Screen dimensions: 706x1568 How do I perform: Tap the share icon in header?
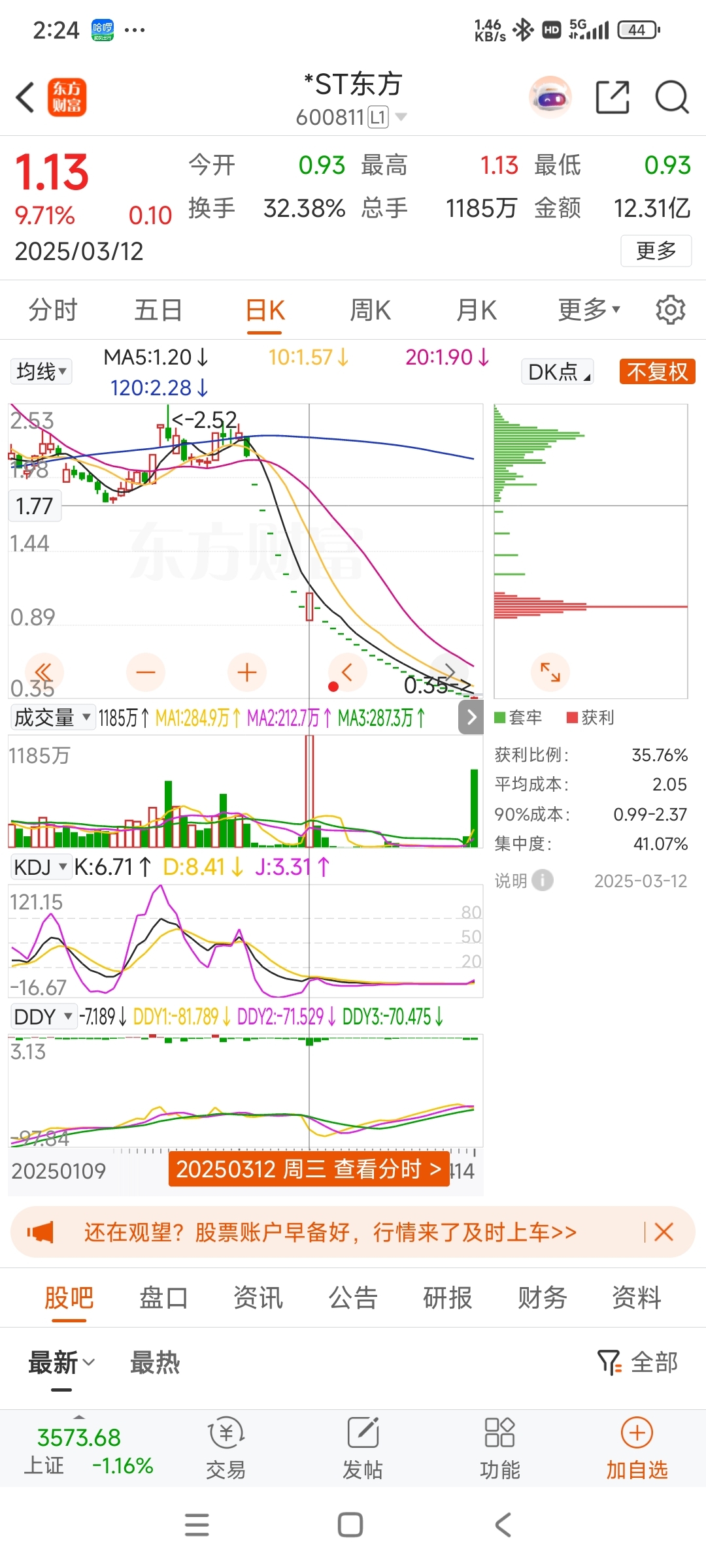pyautogui.click(x=613, y=97)
